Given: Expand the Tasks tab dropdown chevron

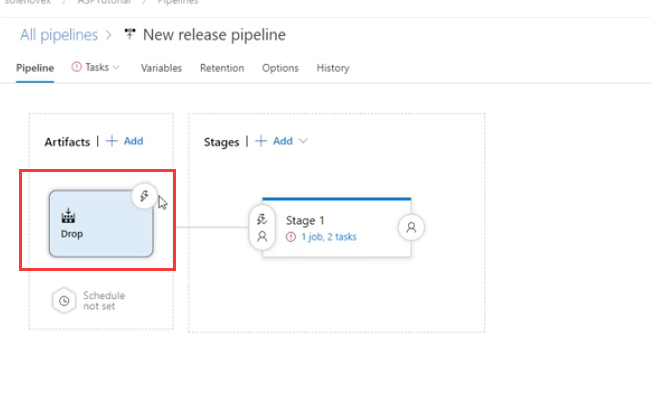Looking at the screenshot, I should pyautogui.click(x=116, y=67).
